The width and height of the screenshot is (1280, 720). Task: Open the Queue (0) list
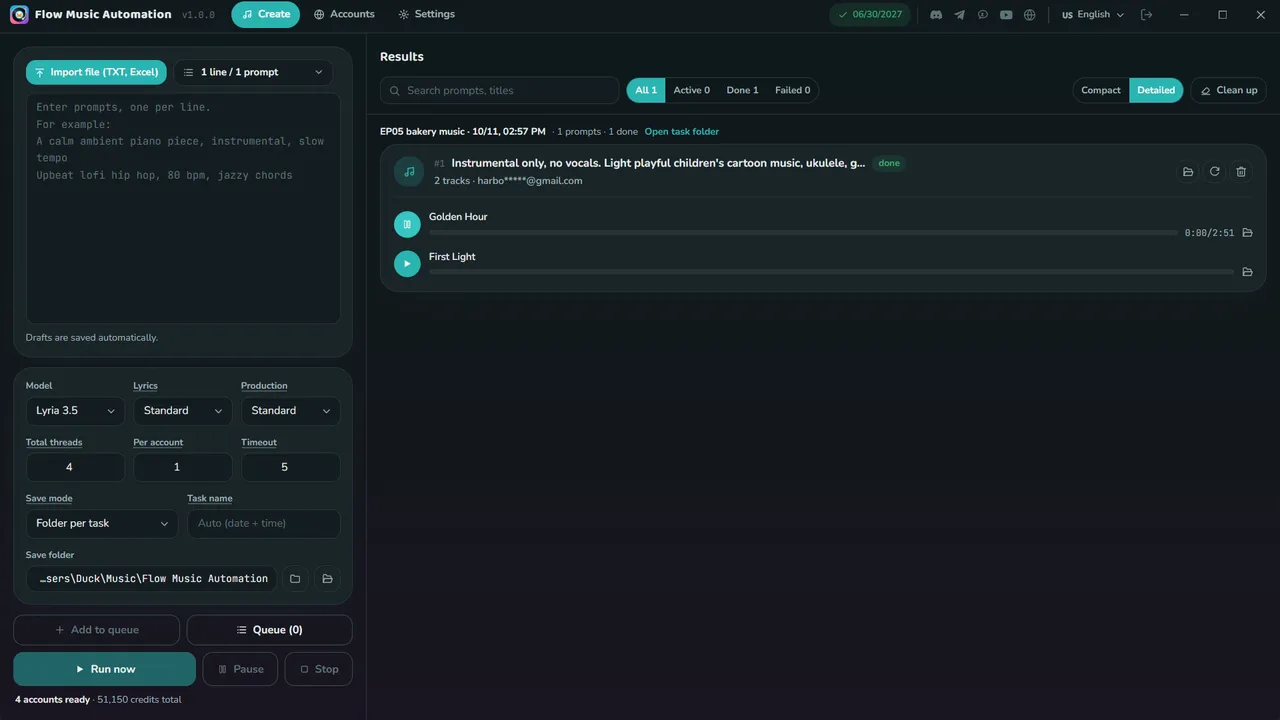(x=270, y=630)
